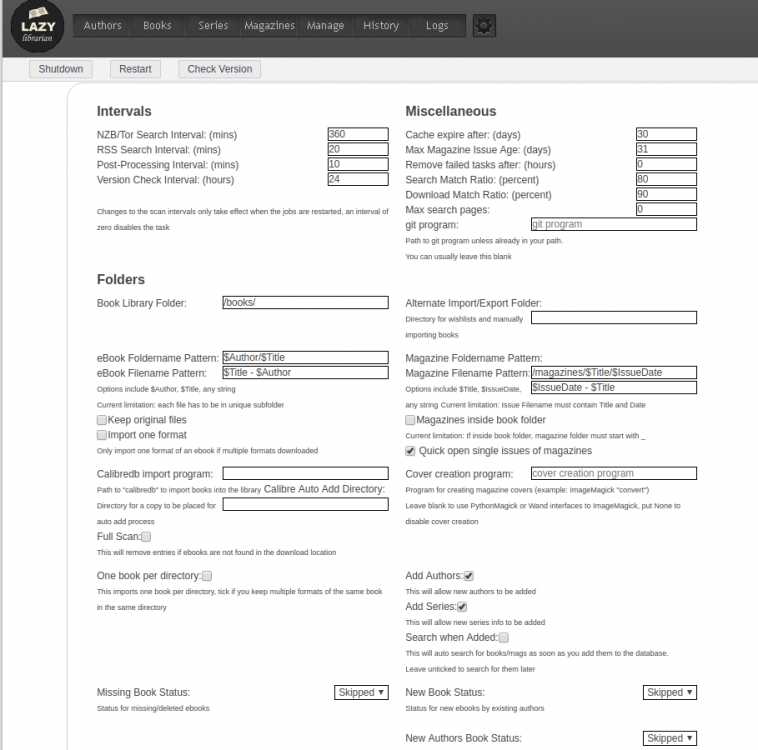The height and width of the screenshot is (750, 758).
Task: Tick the Full Scan checkbox
Action: (x=146, y=537)
